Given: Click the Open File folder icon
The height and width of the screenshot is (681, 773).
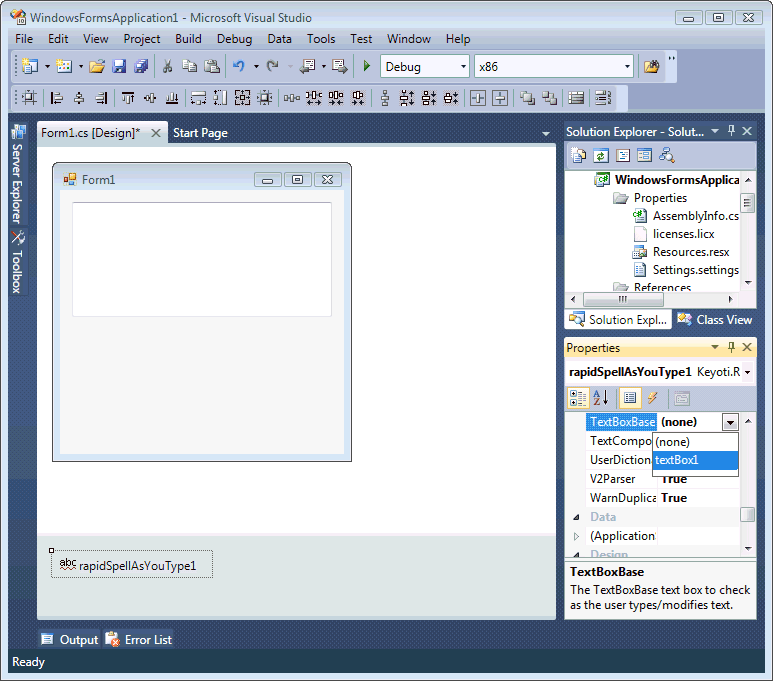Looking at the screenshot, I should pyautogui.click(x=97, y=66).
